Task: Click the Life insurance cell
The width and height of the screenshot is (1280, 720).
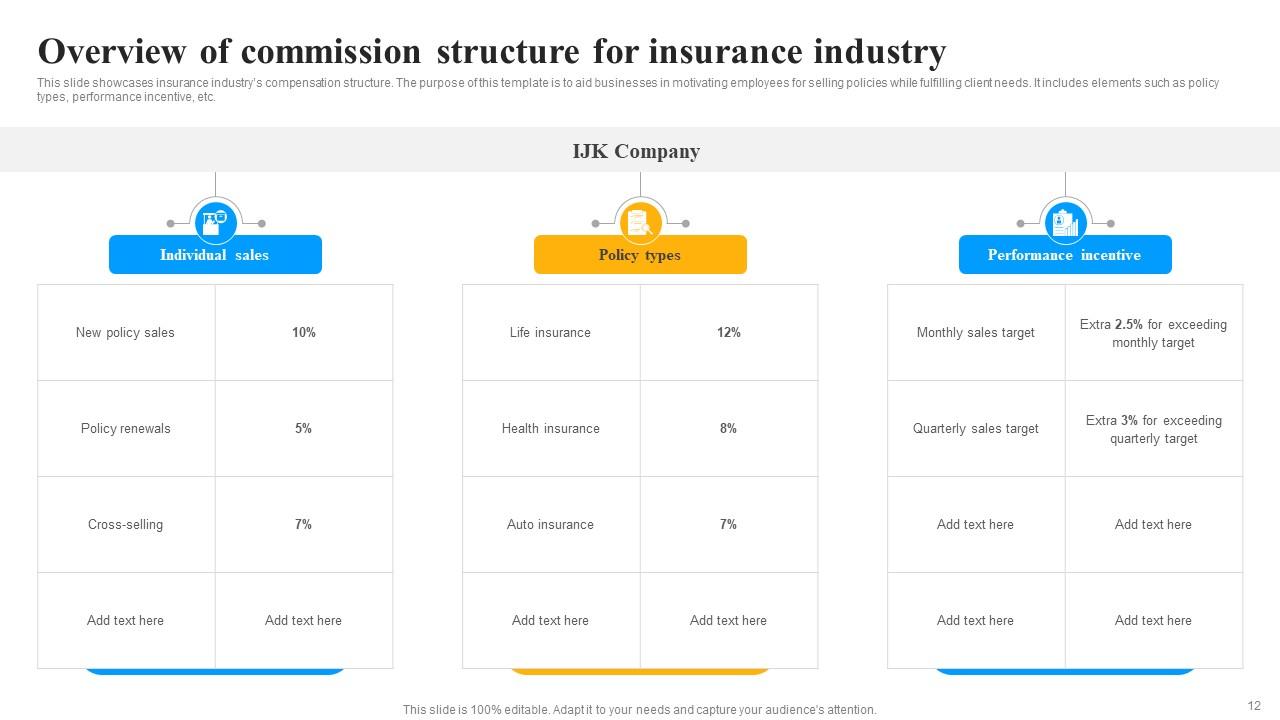Action: click(x=550, y=333)
